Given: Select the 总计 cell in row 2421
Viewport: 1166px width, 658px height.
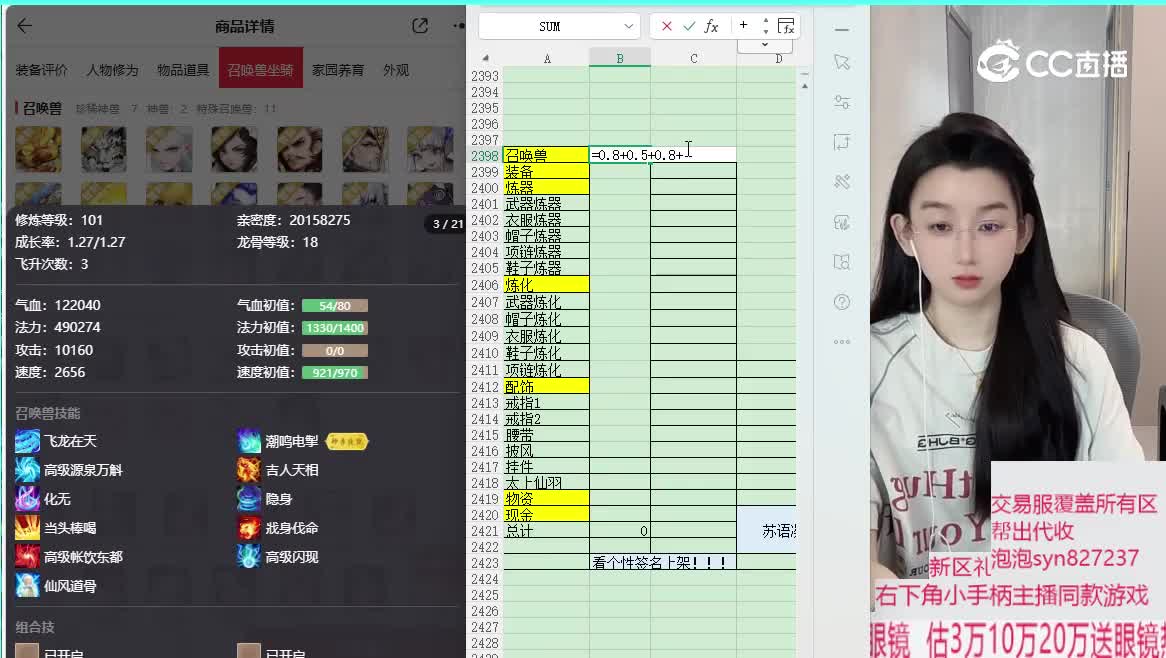Looking at the screenshot, I should point(547,531).
